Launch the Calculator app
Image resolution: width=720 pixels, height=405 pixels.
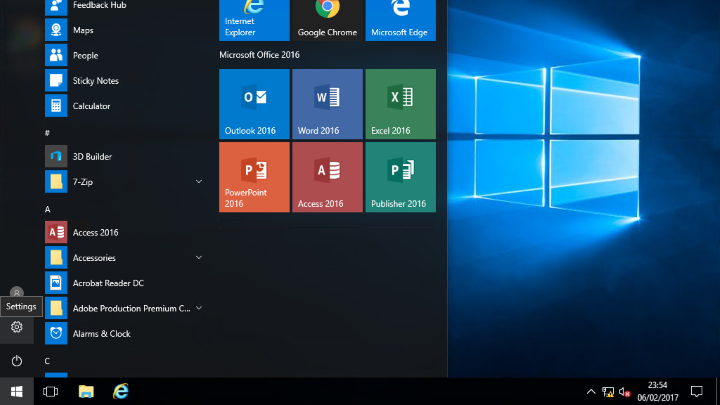pyautogui.click(x=124, y=106)
